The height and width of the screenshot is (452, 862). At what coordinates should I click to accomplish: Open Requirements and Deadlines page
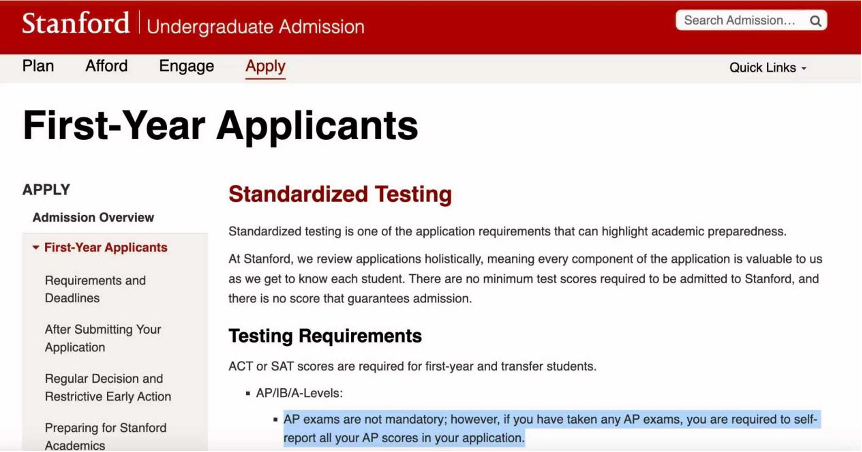tap(95, 289)
